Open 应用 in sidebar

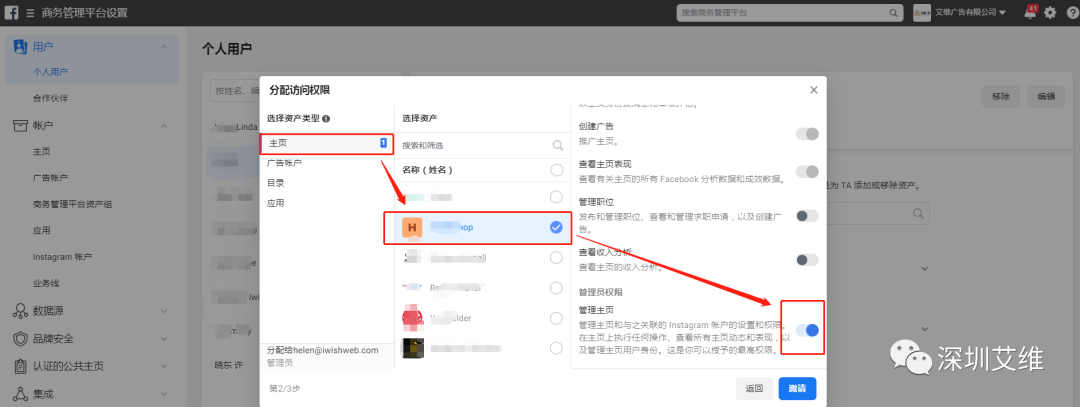[41, 231]
